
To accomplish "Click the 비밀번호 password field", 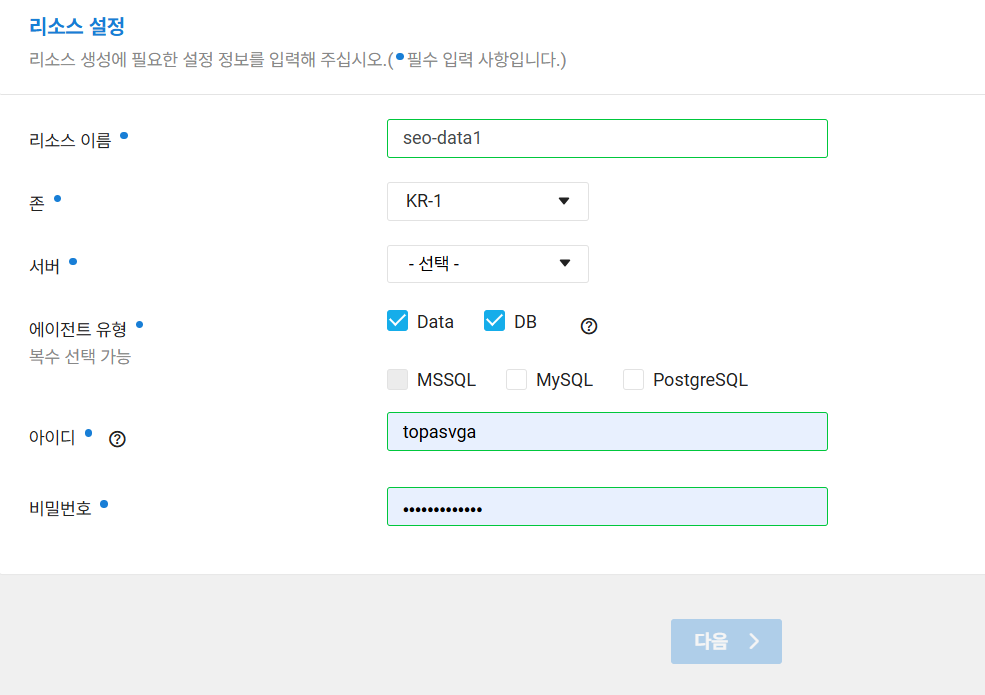I will click(x=607, y=506).
